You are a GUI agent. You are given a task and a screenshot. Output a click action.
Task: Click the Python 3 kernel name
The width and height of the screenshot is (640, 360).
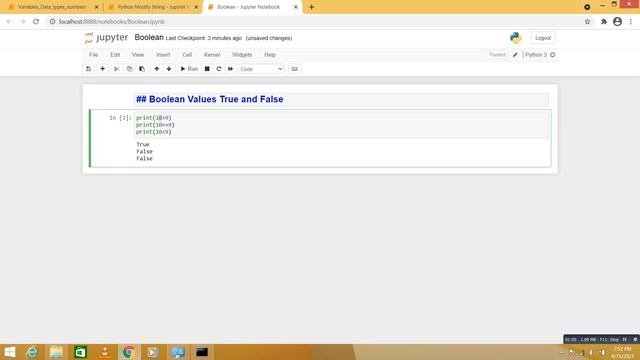pos(536,55)
